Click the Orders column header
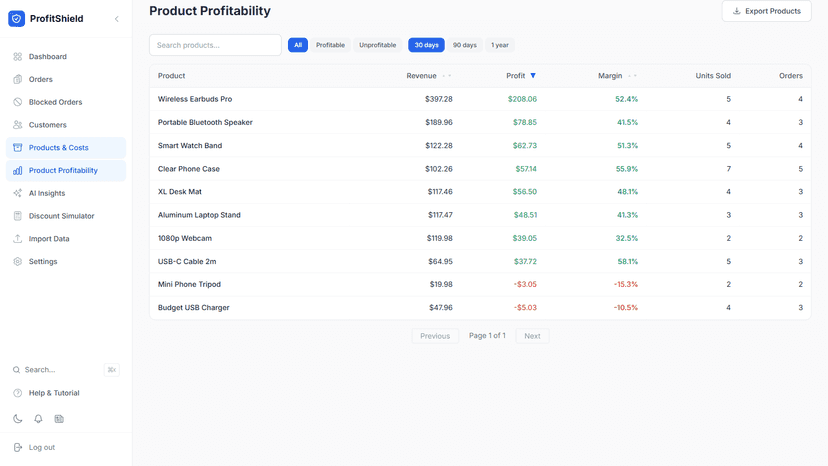This screenshot has height=466, width=828. point(791,76)
